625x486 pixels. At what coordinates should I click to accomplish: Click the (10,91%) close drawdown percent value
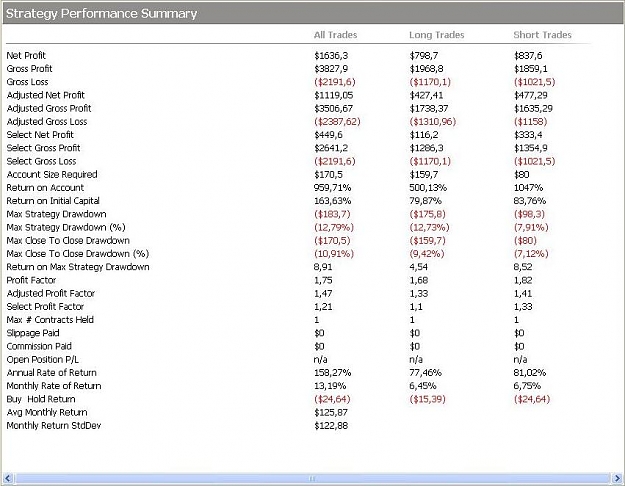coord(334,254)
